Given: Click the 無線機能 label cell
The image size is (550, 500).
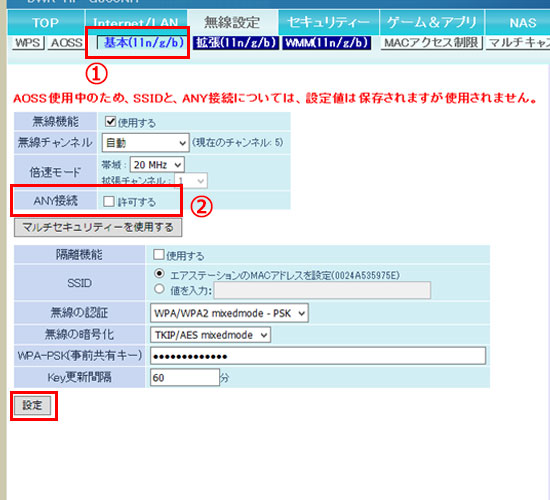Looking at the screenshot, I should [55, 121].
